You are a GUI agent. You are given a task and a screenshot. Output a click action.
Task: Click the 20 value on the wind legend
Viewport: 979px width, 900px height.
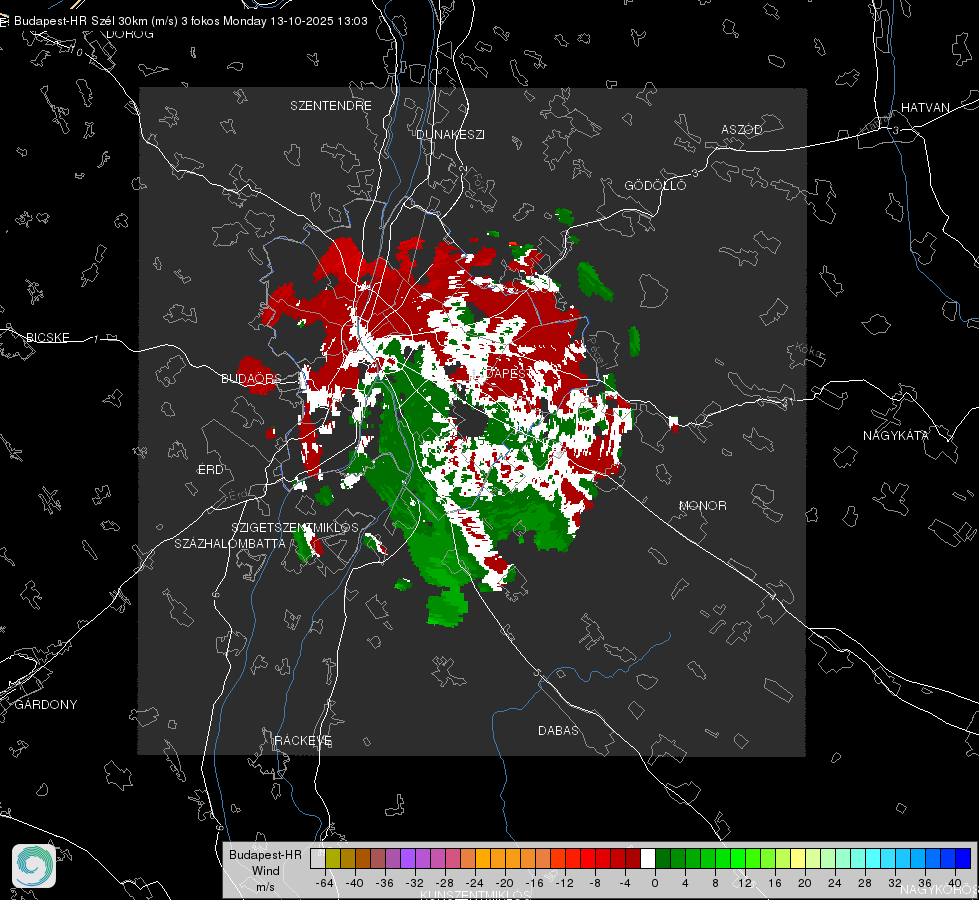pos(805,883)
